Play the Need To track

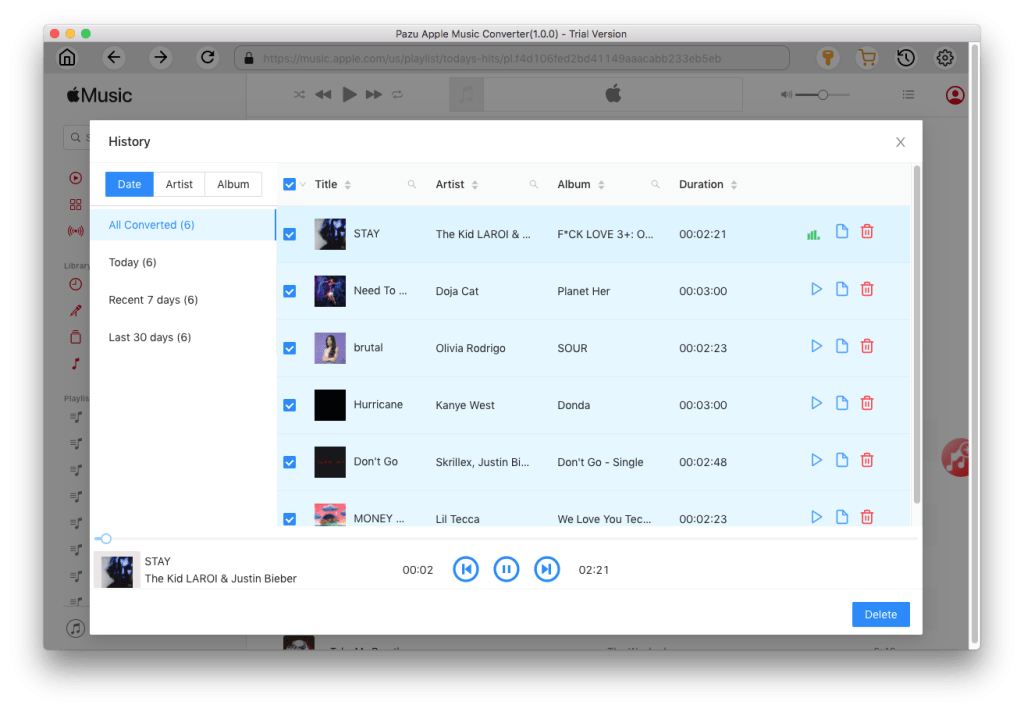pos(816,289)
